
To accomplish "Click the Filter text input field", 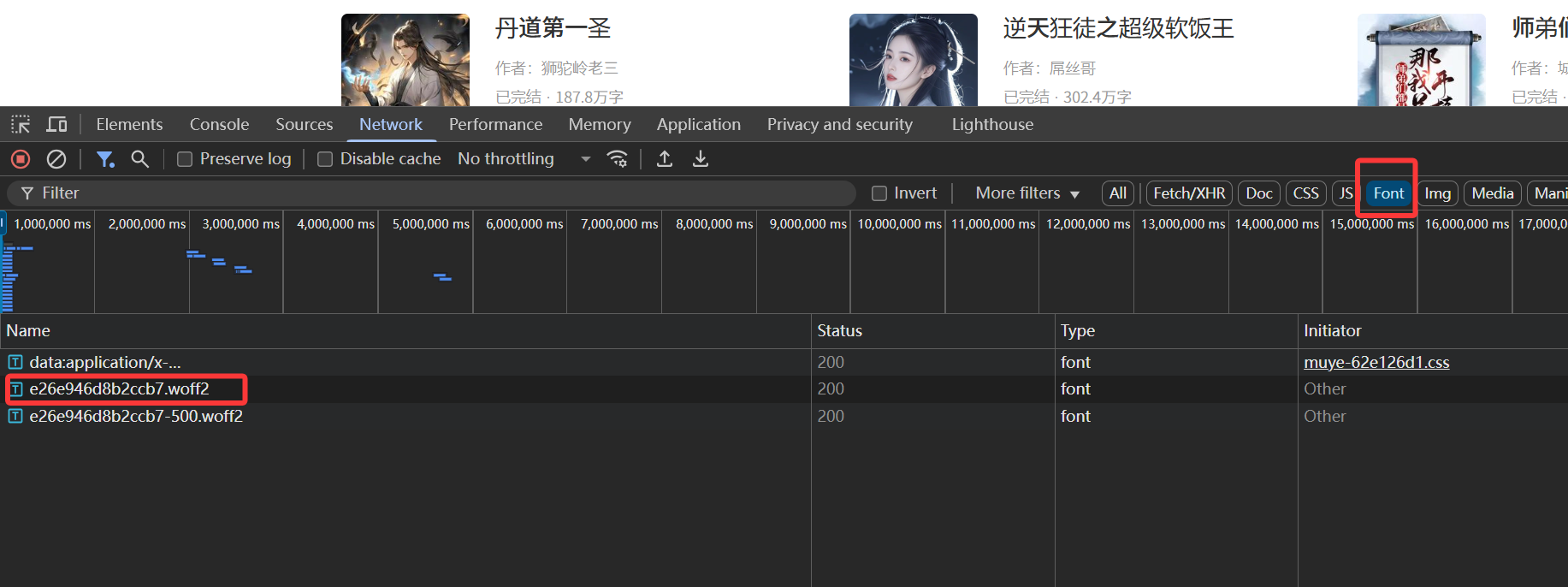I will point(432,193).
